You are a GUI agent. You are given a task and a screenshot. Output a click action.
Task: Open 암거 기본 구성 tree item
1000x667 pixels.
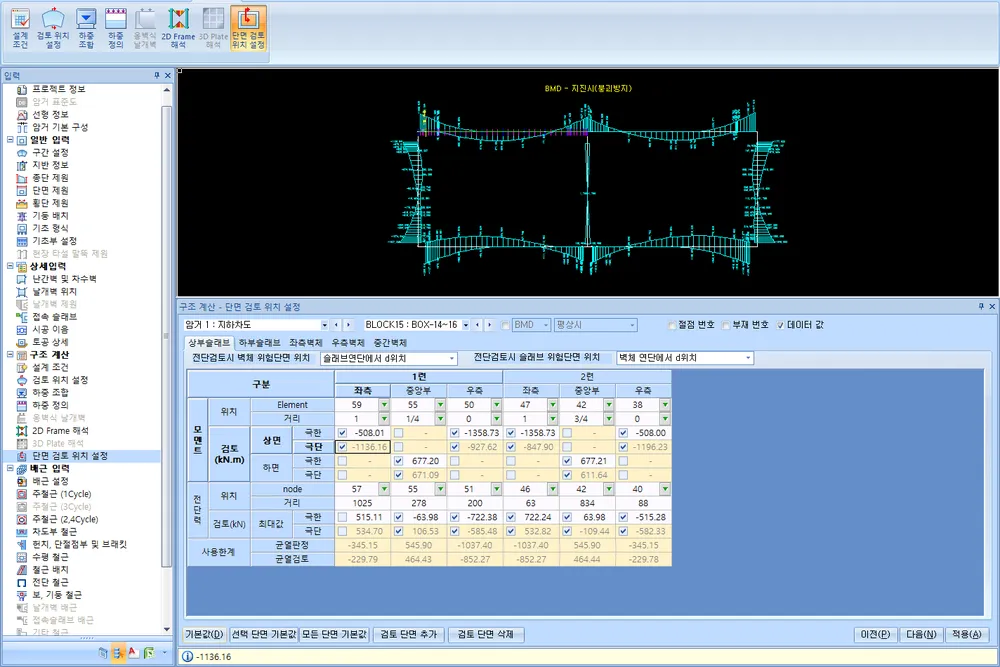[x=60, y=127]
